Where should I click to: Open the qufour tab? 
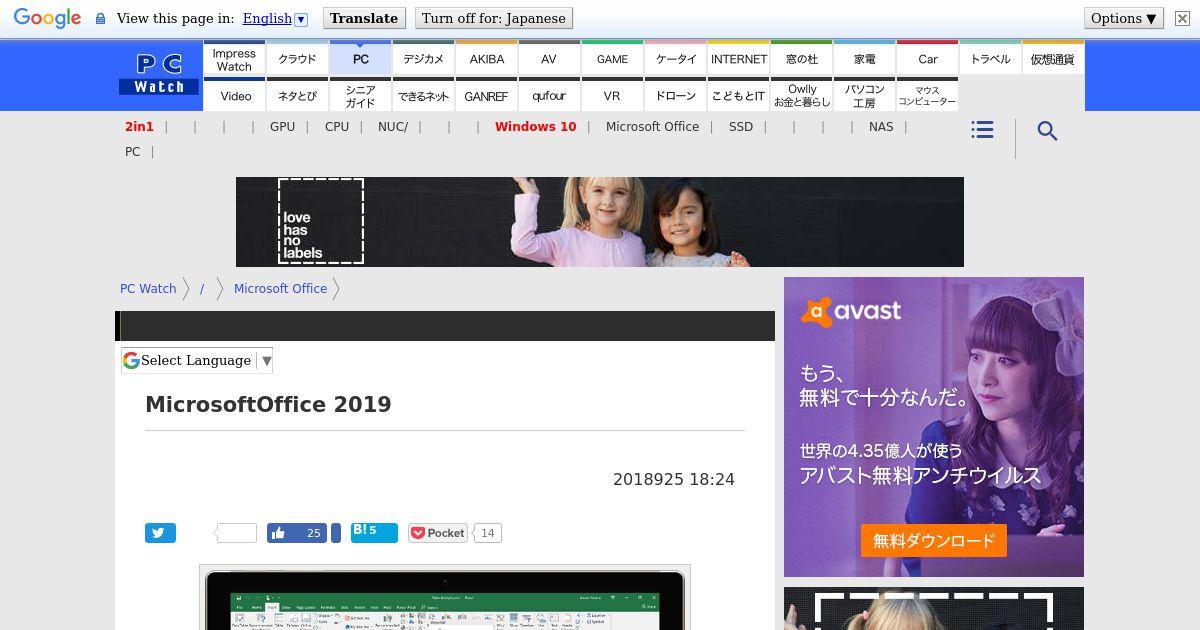[x=549, y=96]
